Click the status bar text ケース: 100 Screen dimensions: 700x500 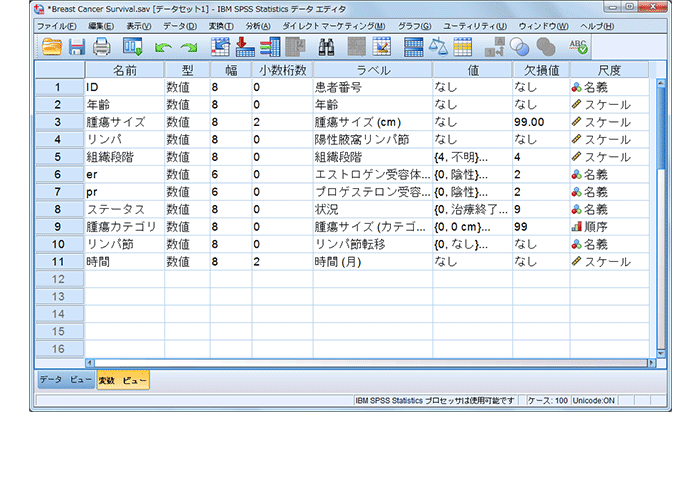pos(548,401)
